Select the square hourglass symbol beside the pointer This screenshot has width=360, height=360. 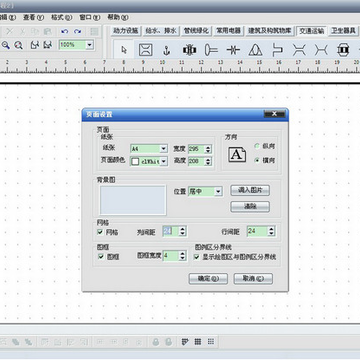[146, 50]
